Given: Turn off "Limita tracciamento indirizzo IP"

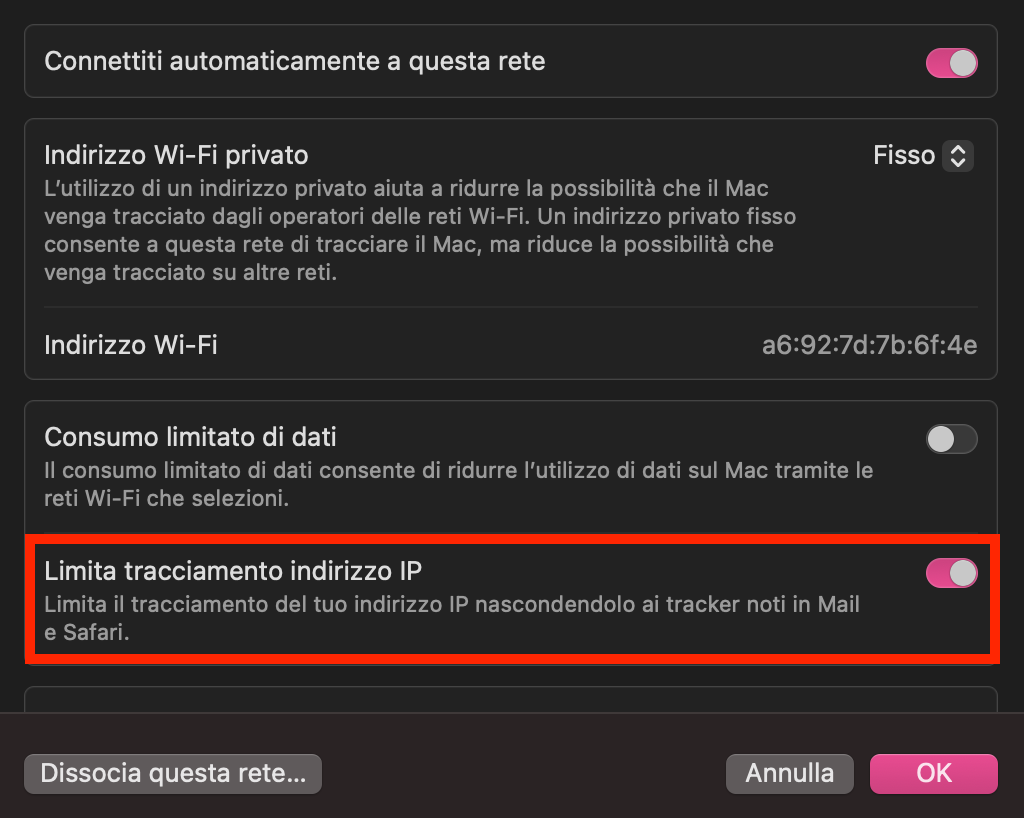Looking at the screenshot, I should click(950, 573).
